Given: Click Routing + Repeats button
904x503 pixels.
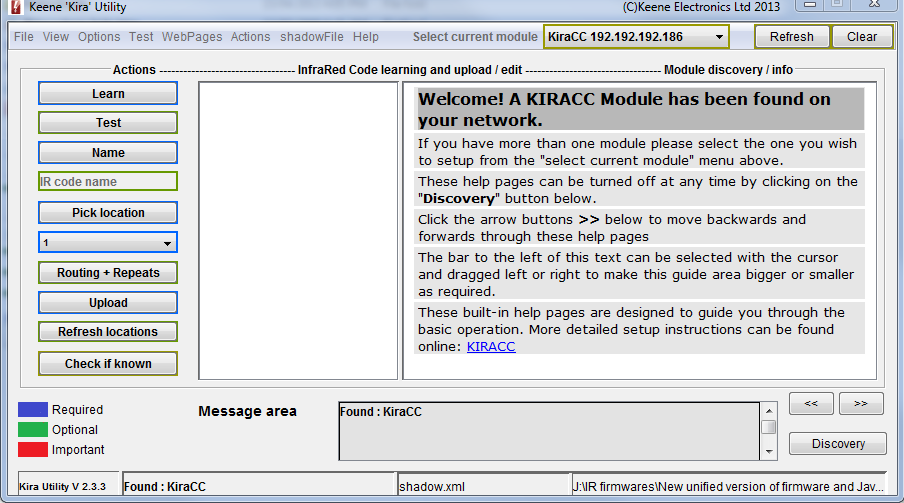Looking at the screenshot, I should click(108, 272).
